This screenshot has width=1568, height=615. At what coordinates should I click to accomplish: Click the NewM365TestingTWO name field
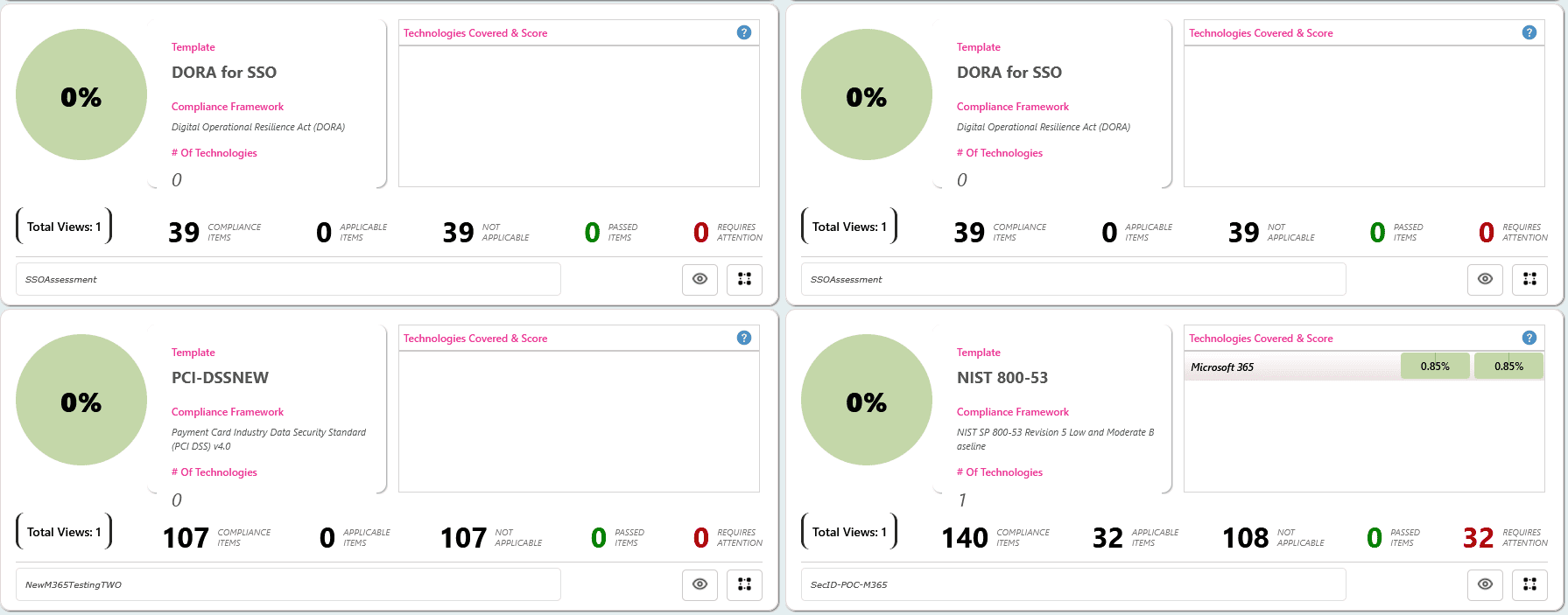(x=288, y=584)
